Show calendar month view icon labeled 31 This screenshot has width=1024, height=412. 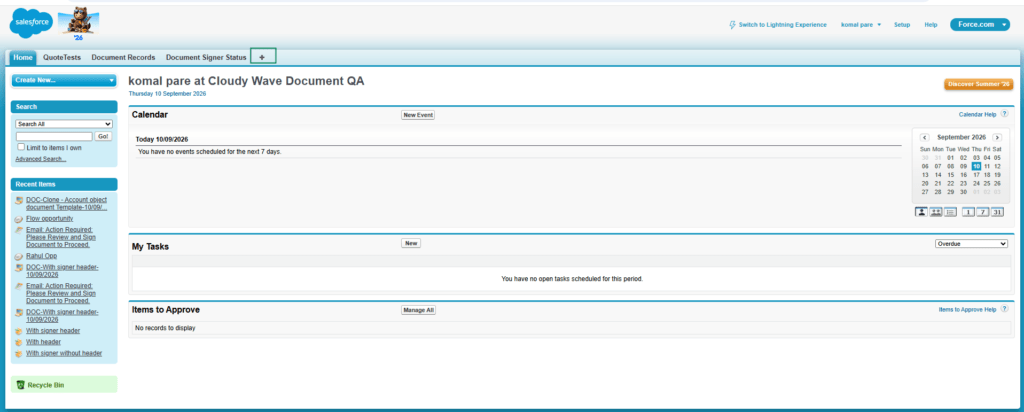(x=997, y=212)
